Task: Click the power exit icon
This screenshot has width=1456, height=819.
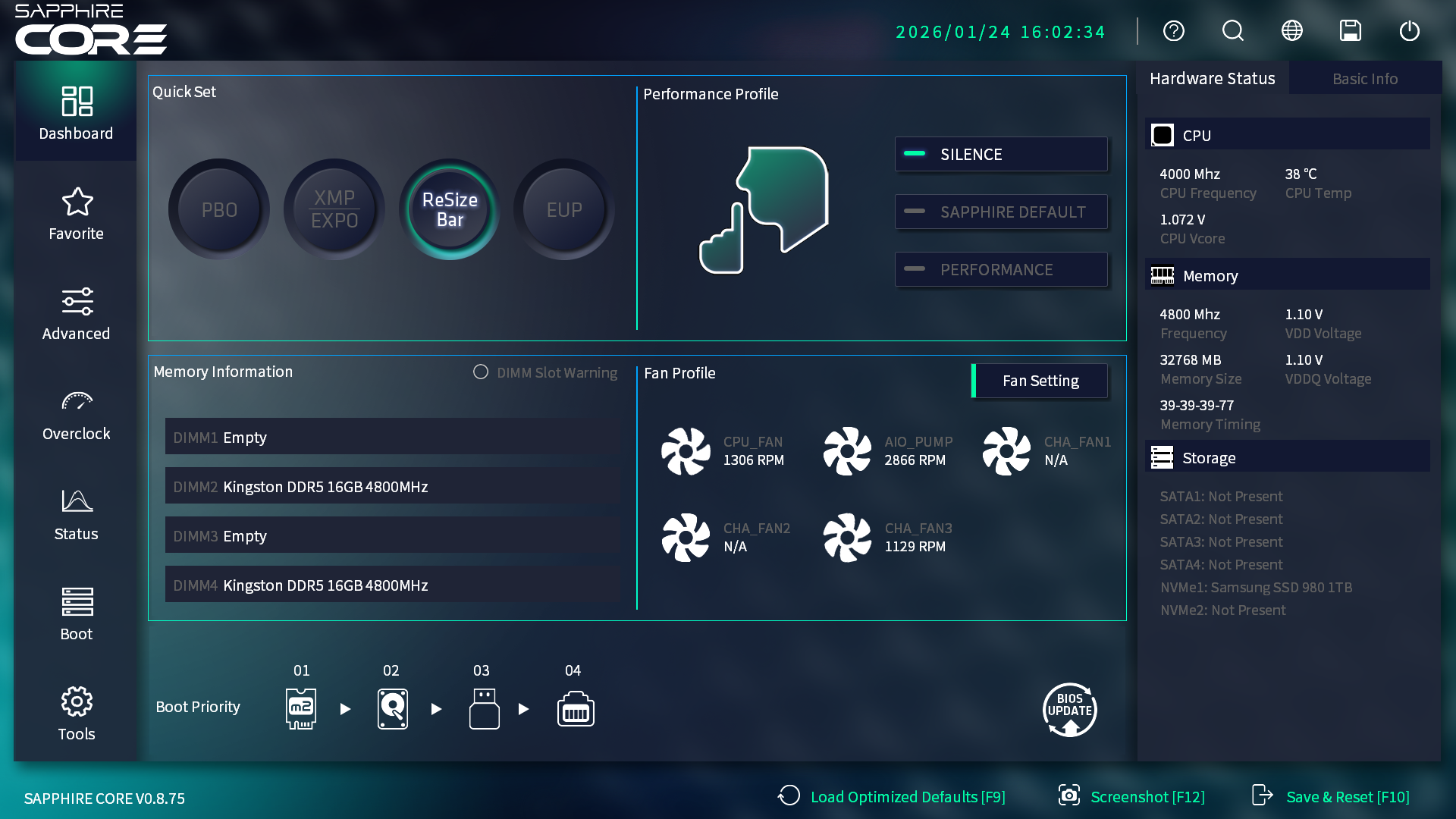Action: (x=1409, y=31)
